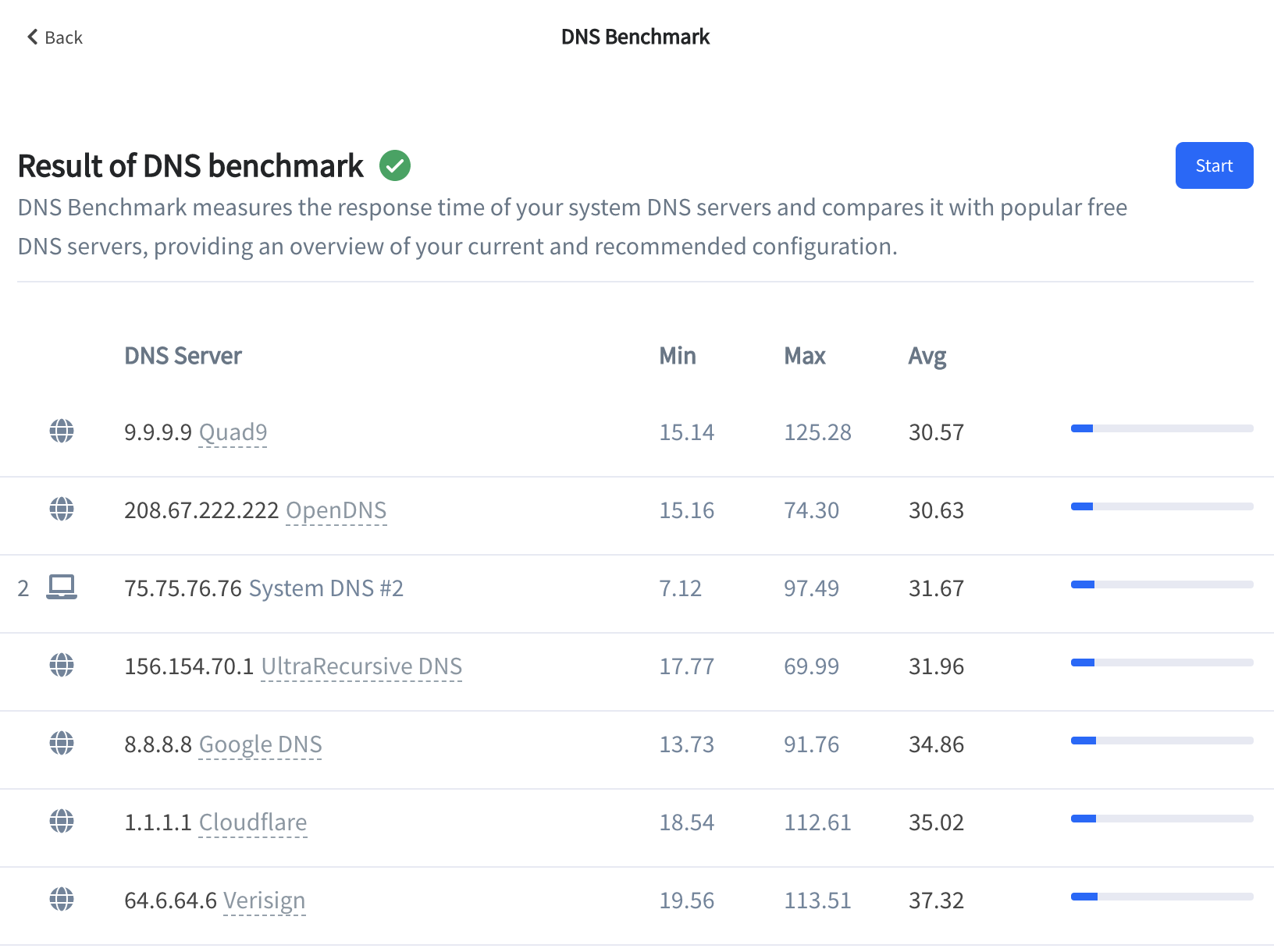Click the Cloudflare server link
1274x952 pixels.
click(253, 822)
